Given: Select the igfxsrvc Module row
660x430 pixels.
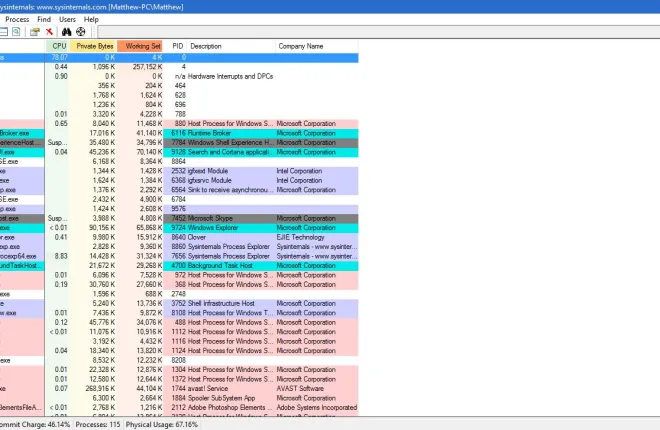Looking at the screenshot, I should tap(179, 180).
